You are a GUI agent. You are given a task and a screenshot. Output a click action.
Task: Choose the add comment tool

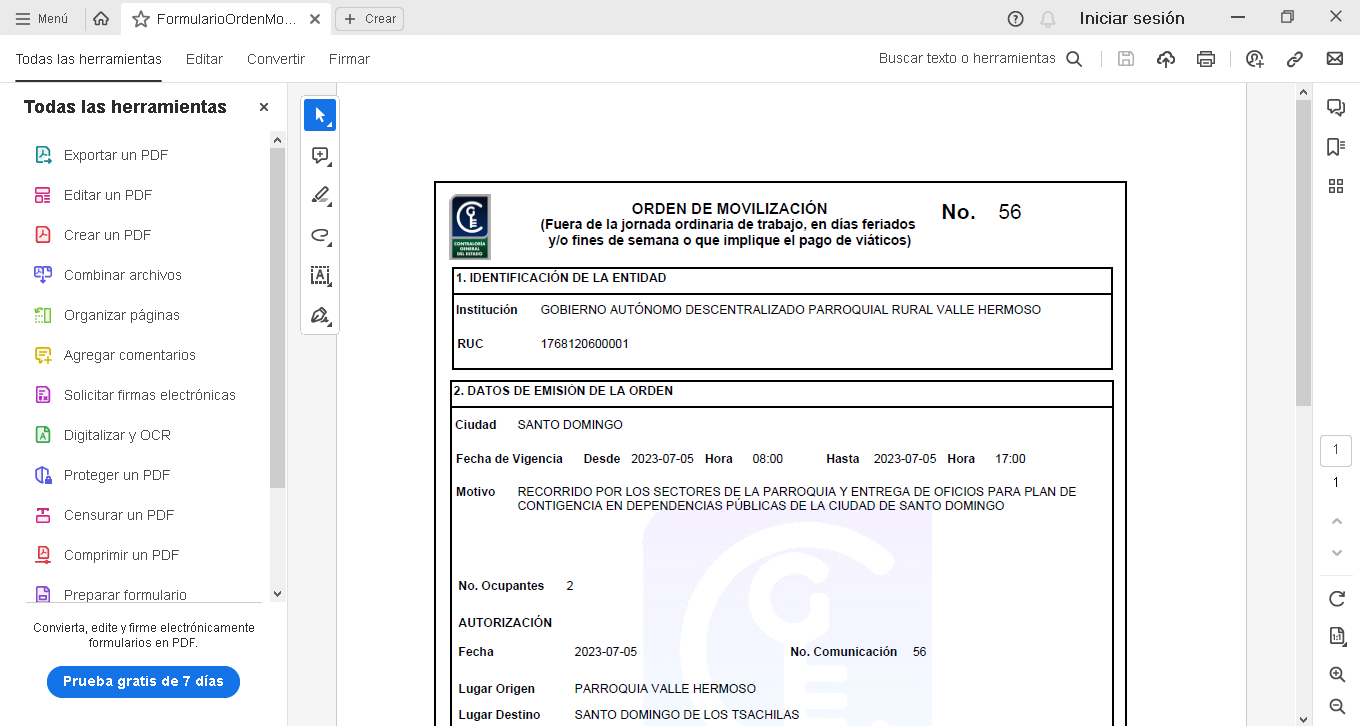(320, 156)
